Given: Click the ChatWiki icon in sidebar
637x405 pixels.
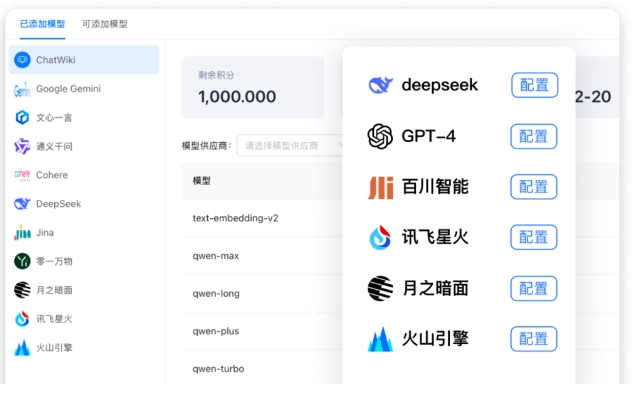Looking at the screenshot, I should (22, 60).
